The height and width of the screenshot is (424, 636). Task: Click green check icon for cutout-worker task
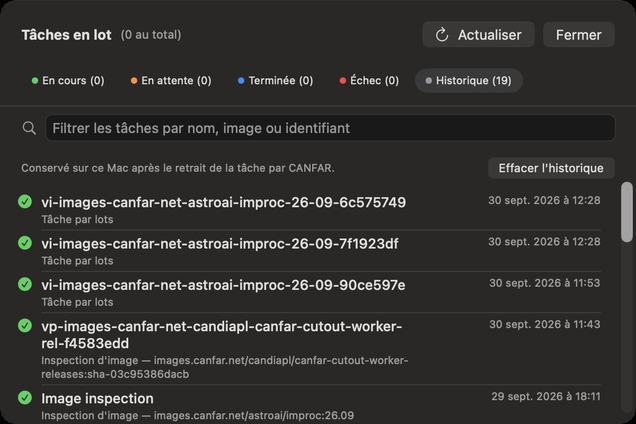pos(25,325)
